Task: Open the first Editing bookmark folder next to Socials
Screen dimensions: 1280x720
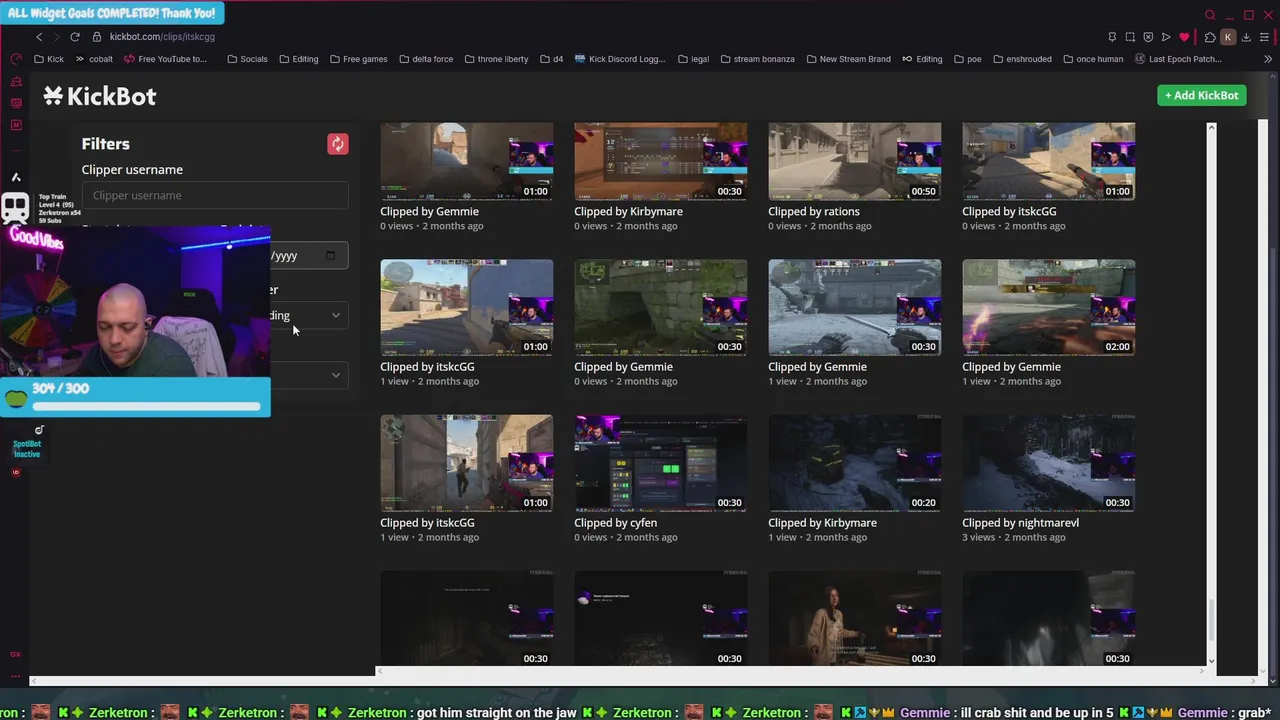Action: (x=298, y=59)
